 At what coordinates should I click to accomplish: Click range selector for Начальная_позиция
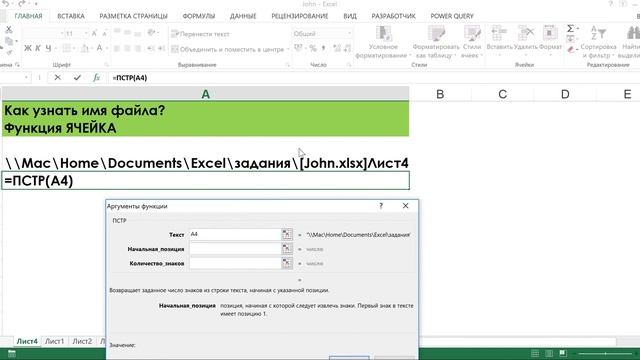click(x=287, y=249)
